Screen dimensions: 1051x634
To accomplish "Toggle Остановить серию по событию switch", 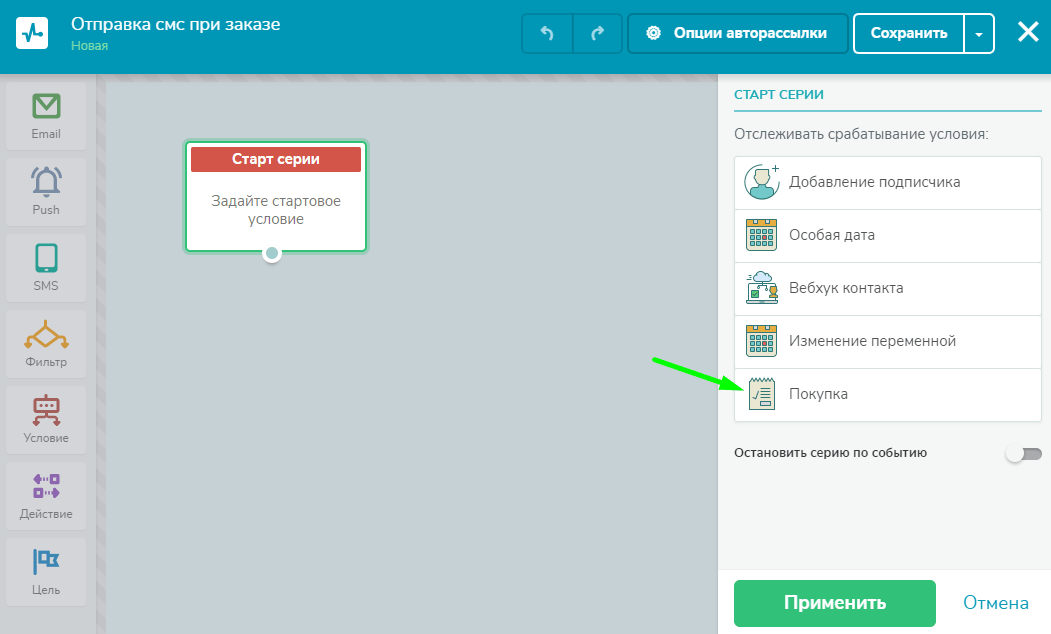I will point(1024,454).
